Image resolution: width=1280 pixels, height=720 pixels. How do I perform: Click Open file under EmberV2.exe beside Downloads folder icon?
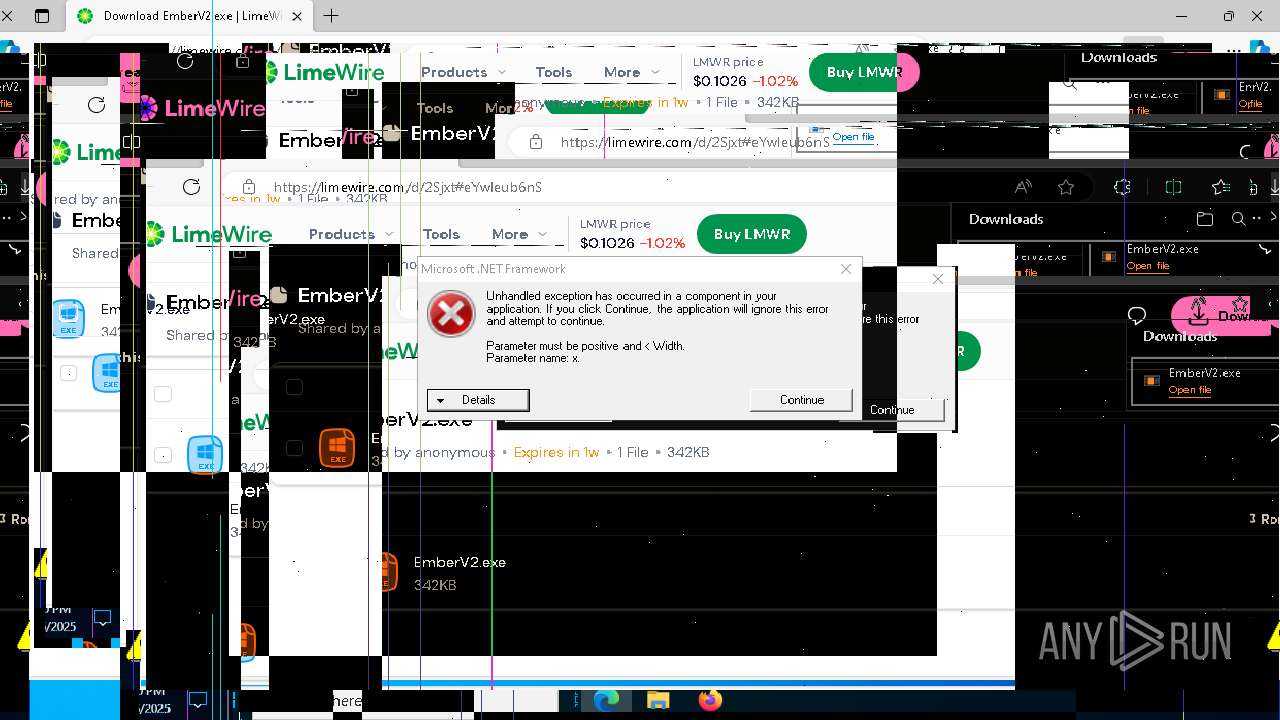(x=1148, y=266)
